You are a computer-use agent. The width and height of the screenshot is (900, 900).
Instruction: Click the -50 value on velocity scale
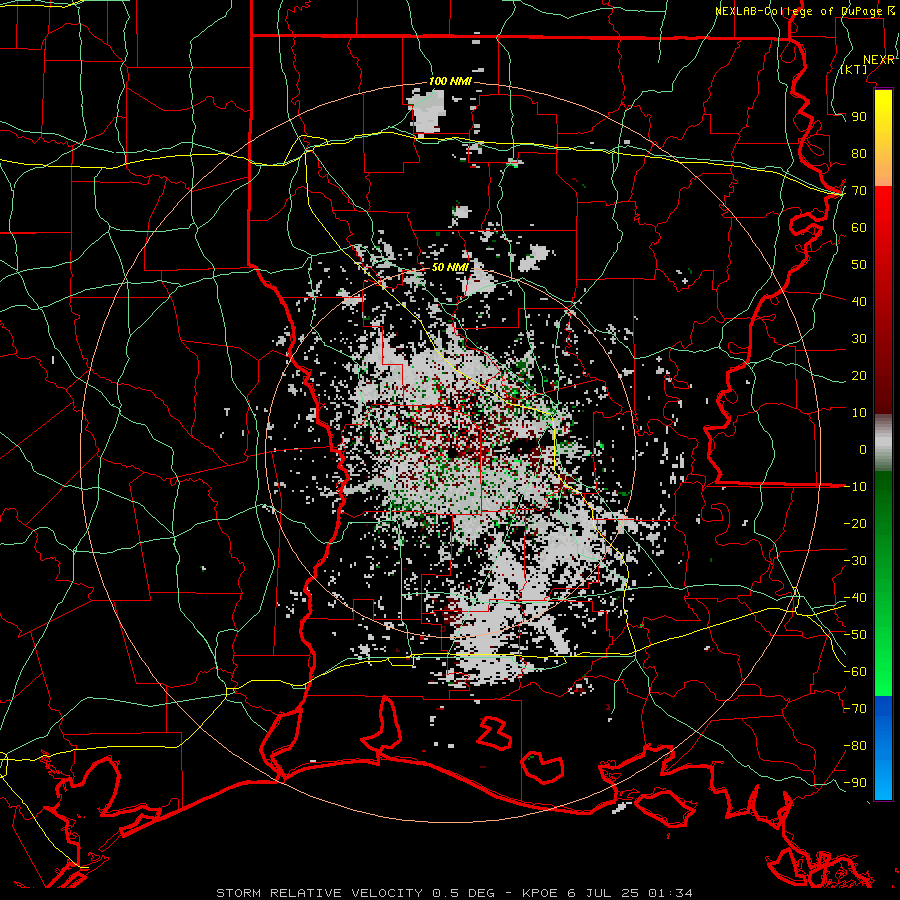(855, 635)
